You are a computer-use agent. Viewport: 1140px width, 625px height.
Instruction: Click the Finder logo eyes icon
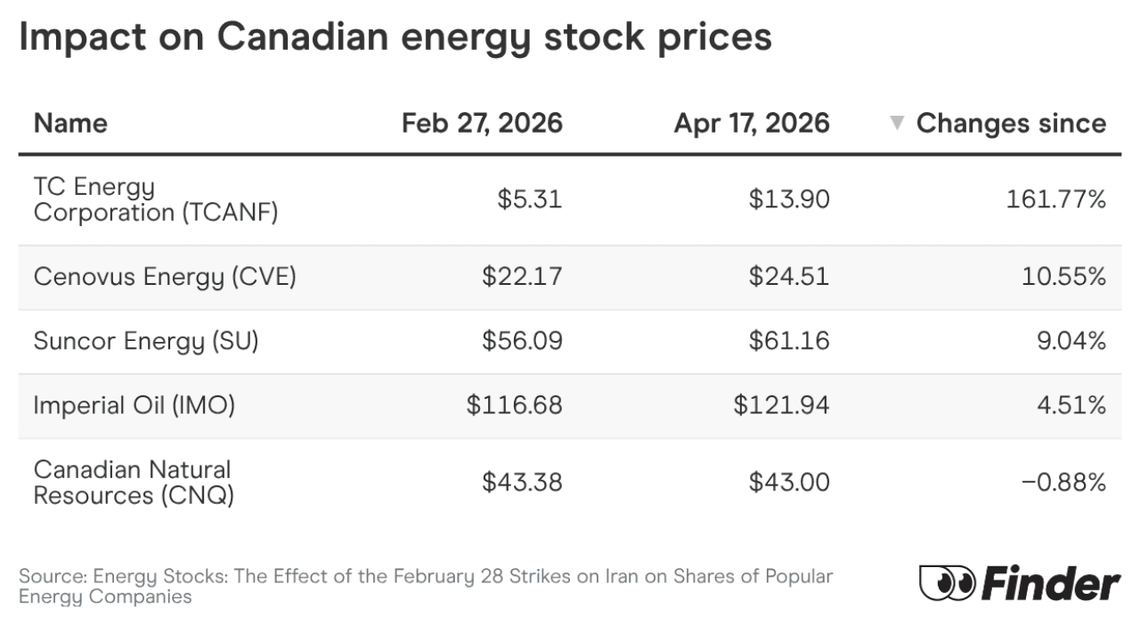point(947,583)
